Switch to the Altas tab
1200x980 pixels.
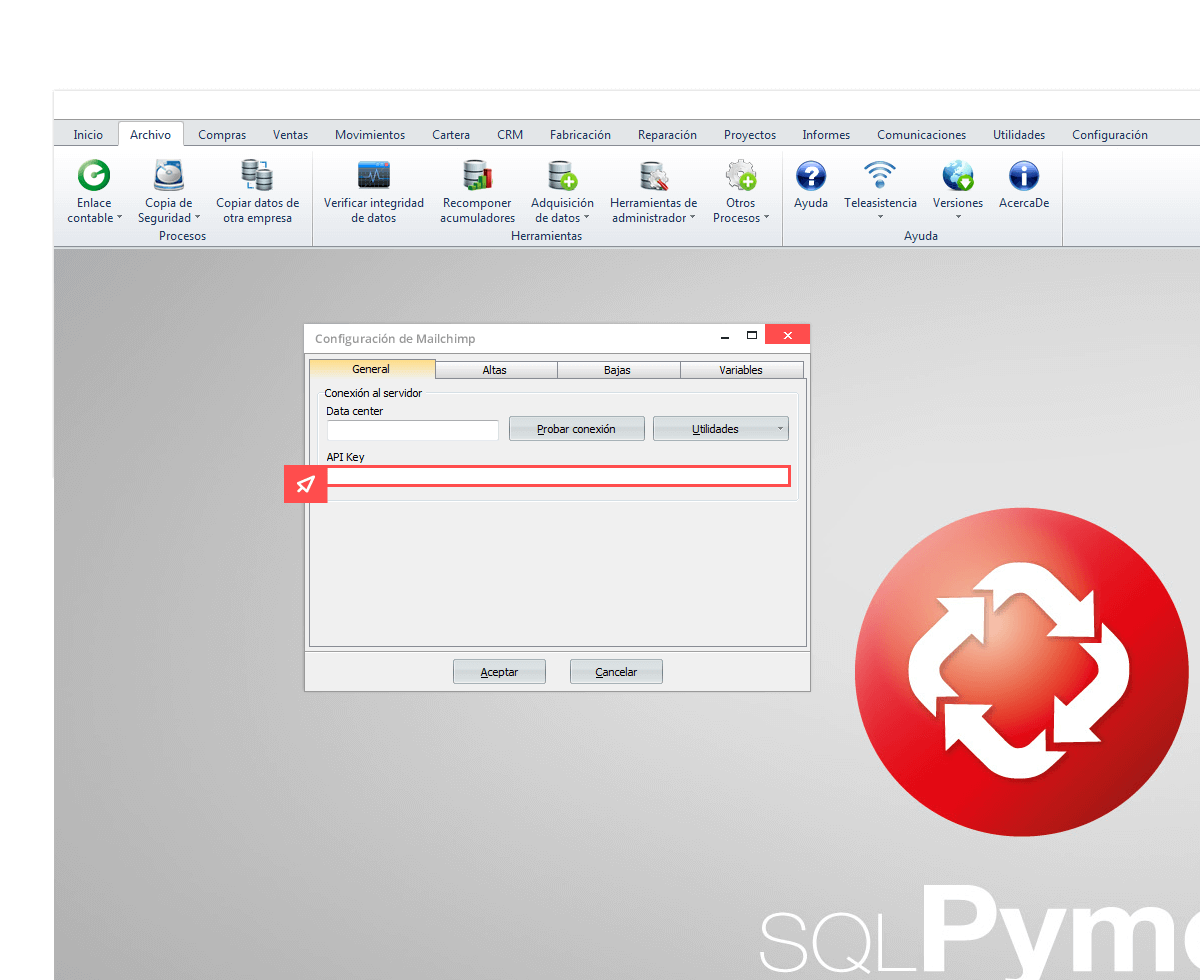pyautogui.click(x=495, y=370)
